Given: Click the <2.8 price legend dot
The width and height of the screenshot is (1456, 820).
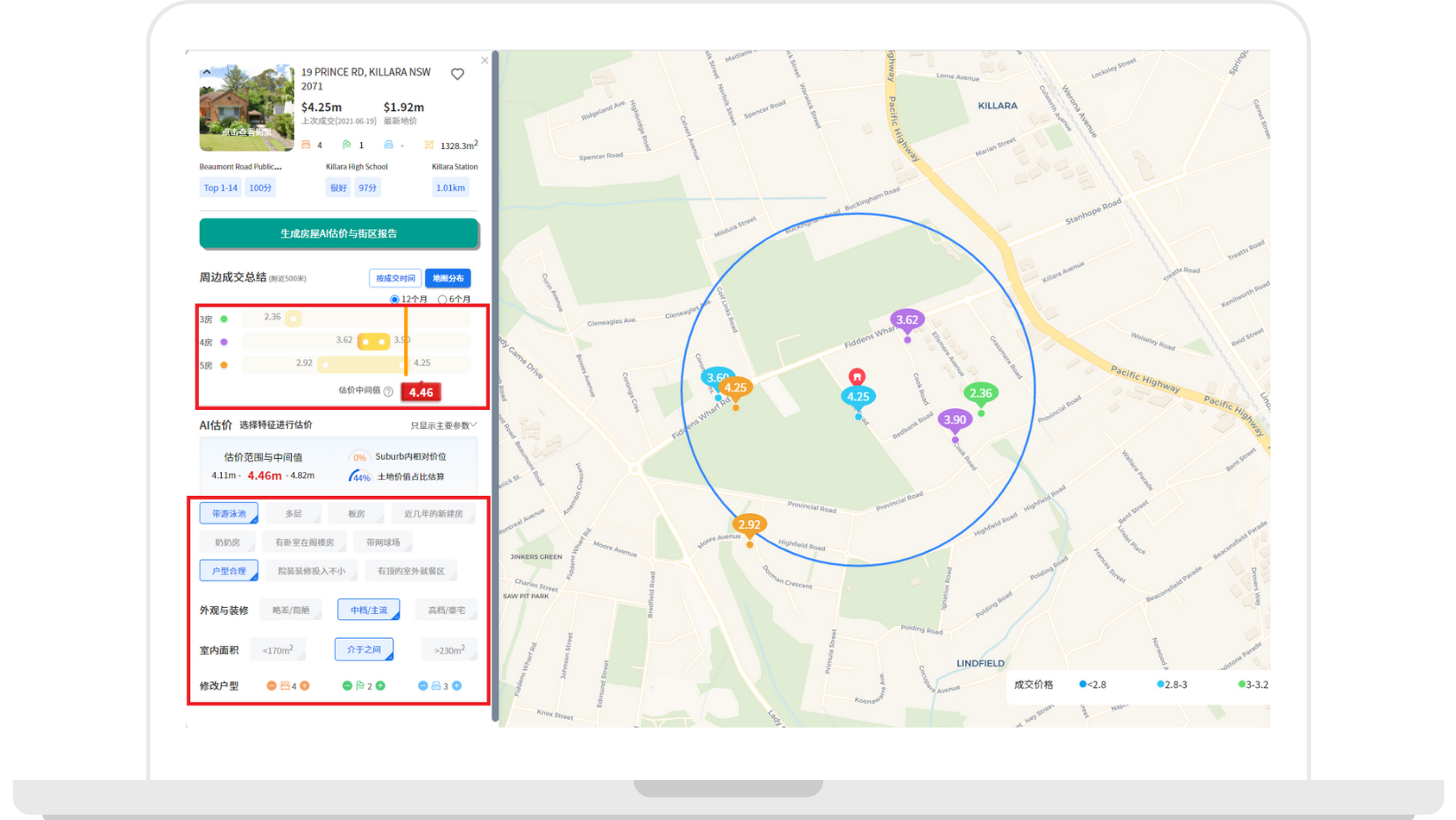Looking at the screenshot, I should 1082,684.
